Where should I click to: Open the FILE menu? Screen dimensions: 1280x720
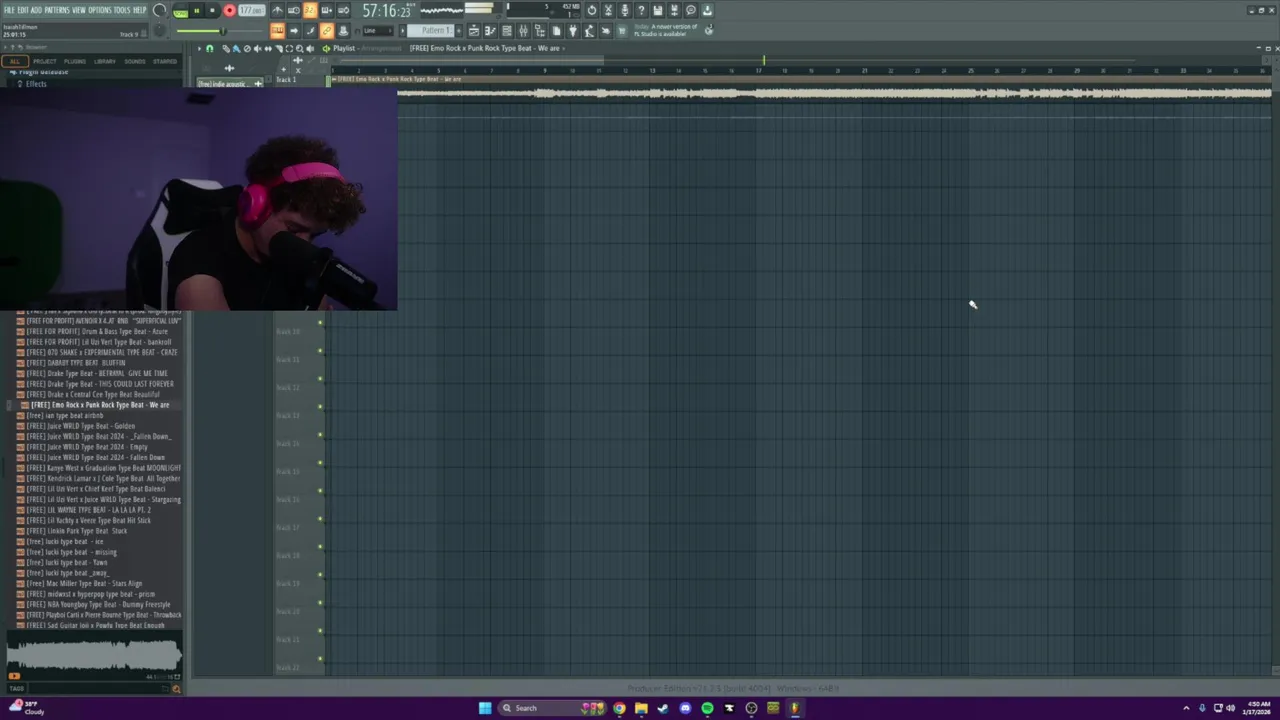click(9, 10)
